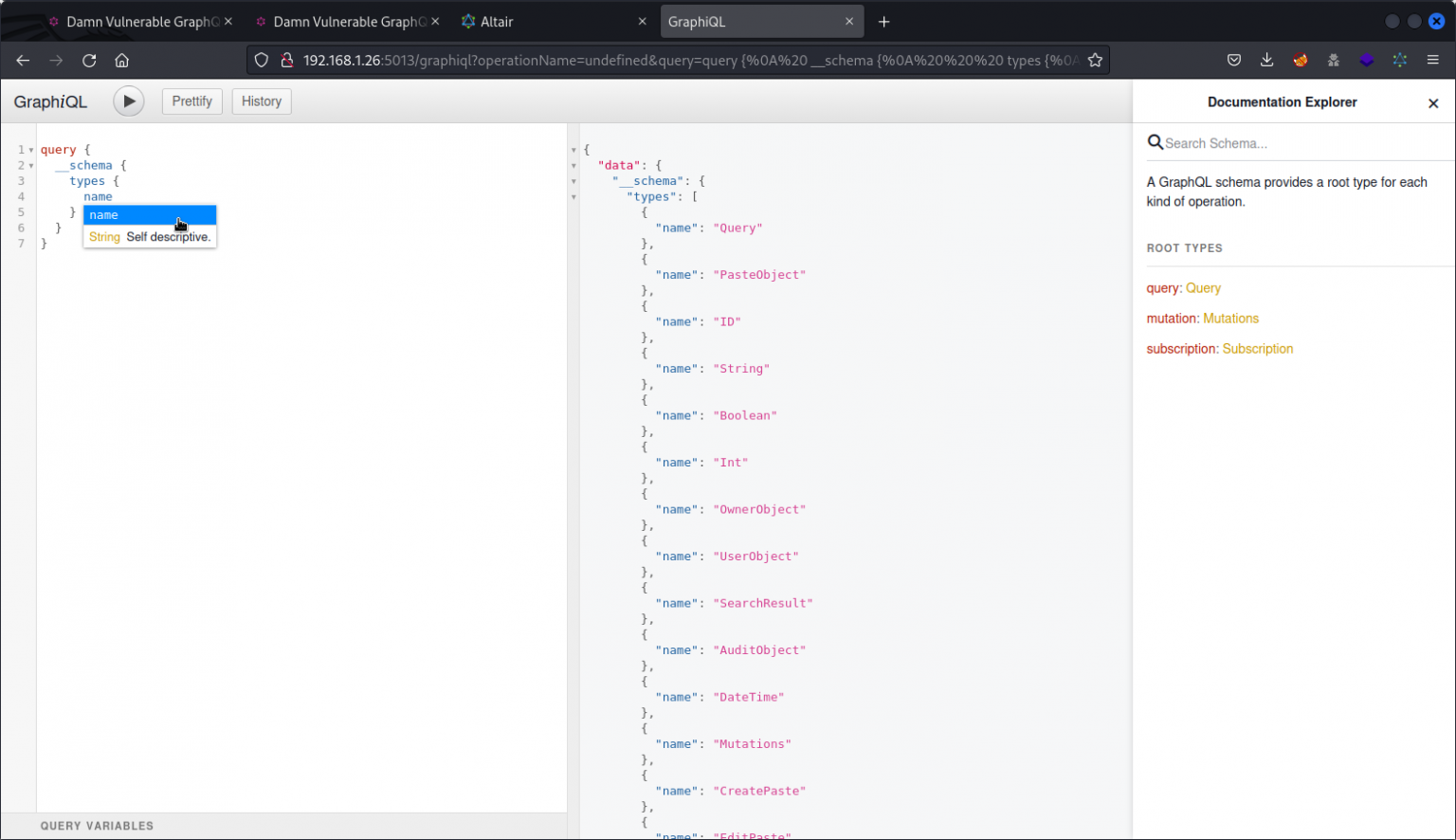The image size is (1456, 840).
Task: Open the History panel button
Action: pos(262,101)
